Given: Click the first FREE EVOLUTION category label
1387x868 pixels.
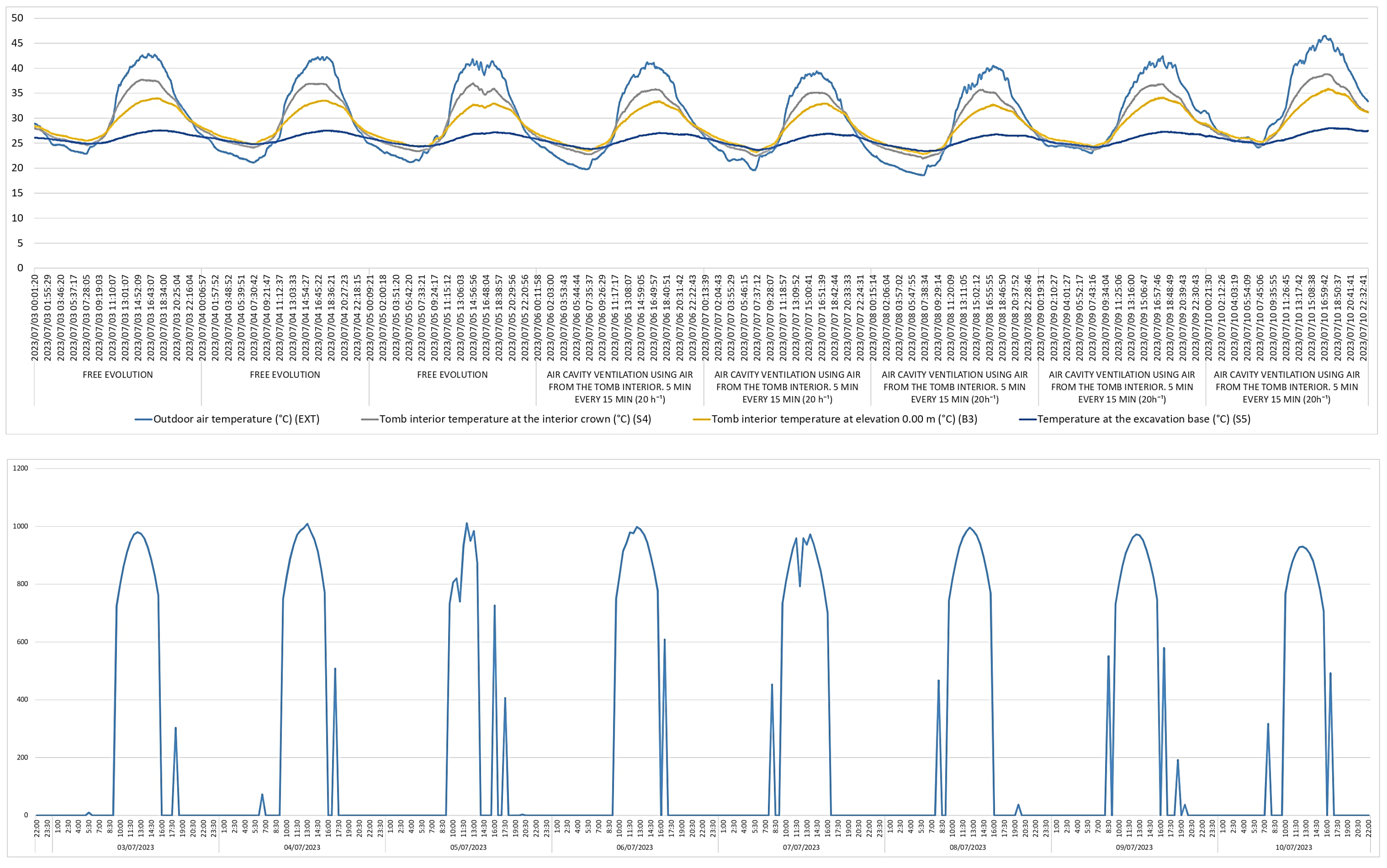Looking at the screenshot, I should pyautogui.click(x=118, y=375).
